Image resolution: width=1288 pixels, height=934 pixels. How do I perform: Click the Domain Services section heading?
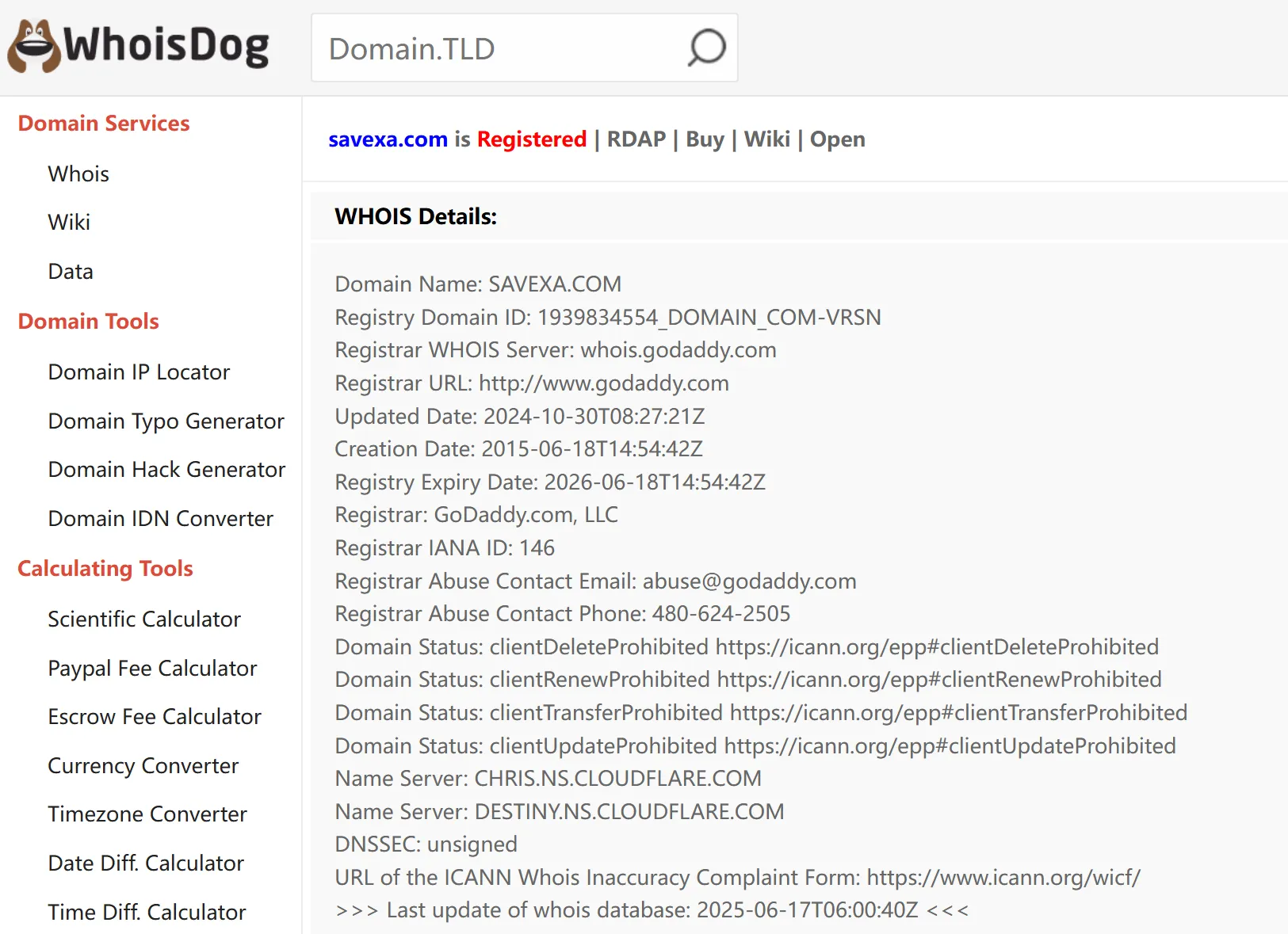[104, 123]
